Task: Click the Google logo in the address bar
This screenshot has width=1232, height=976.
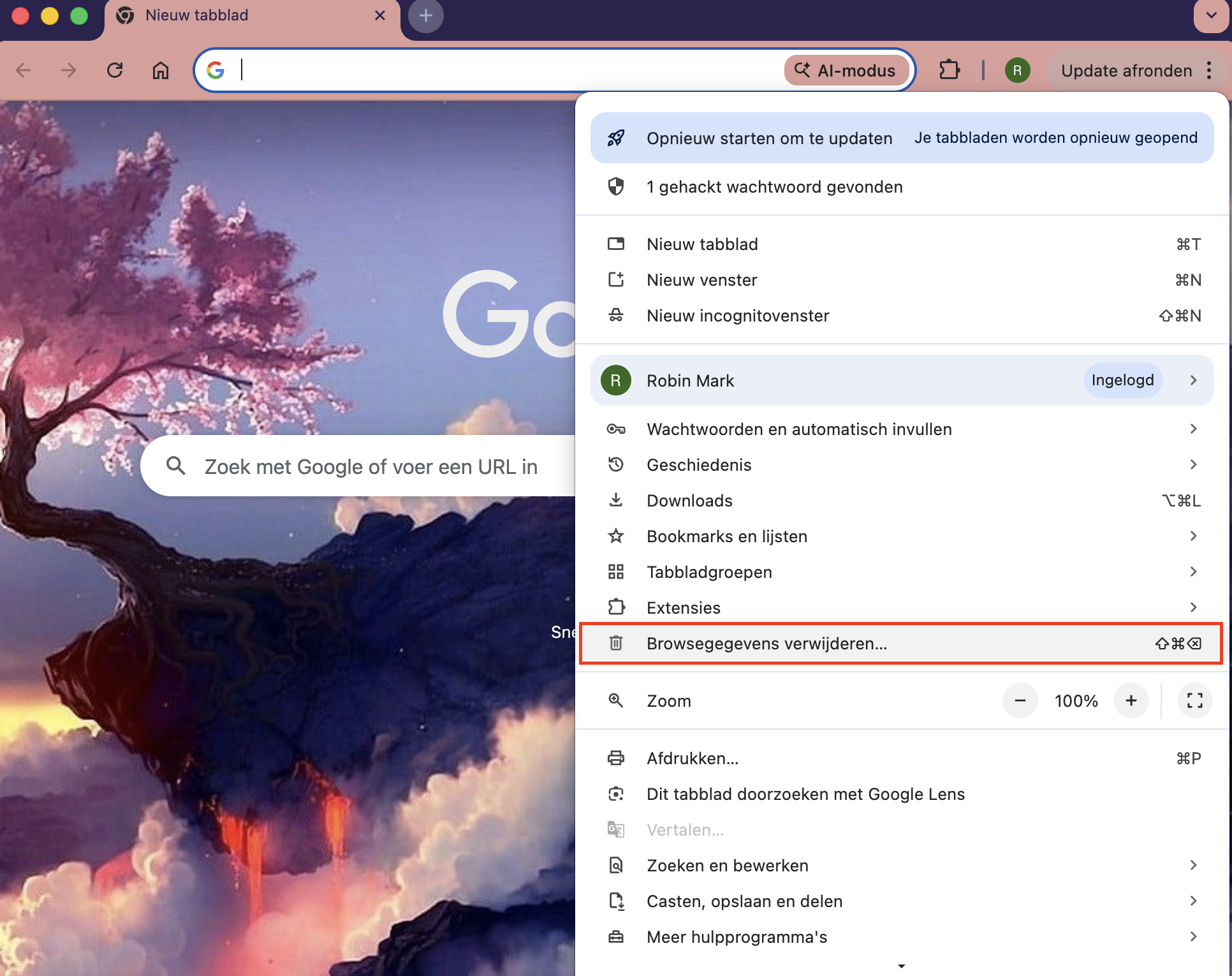Action: 216,70
